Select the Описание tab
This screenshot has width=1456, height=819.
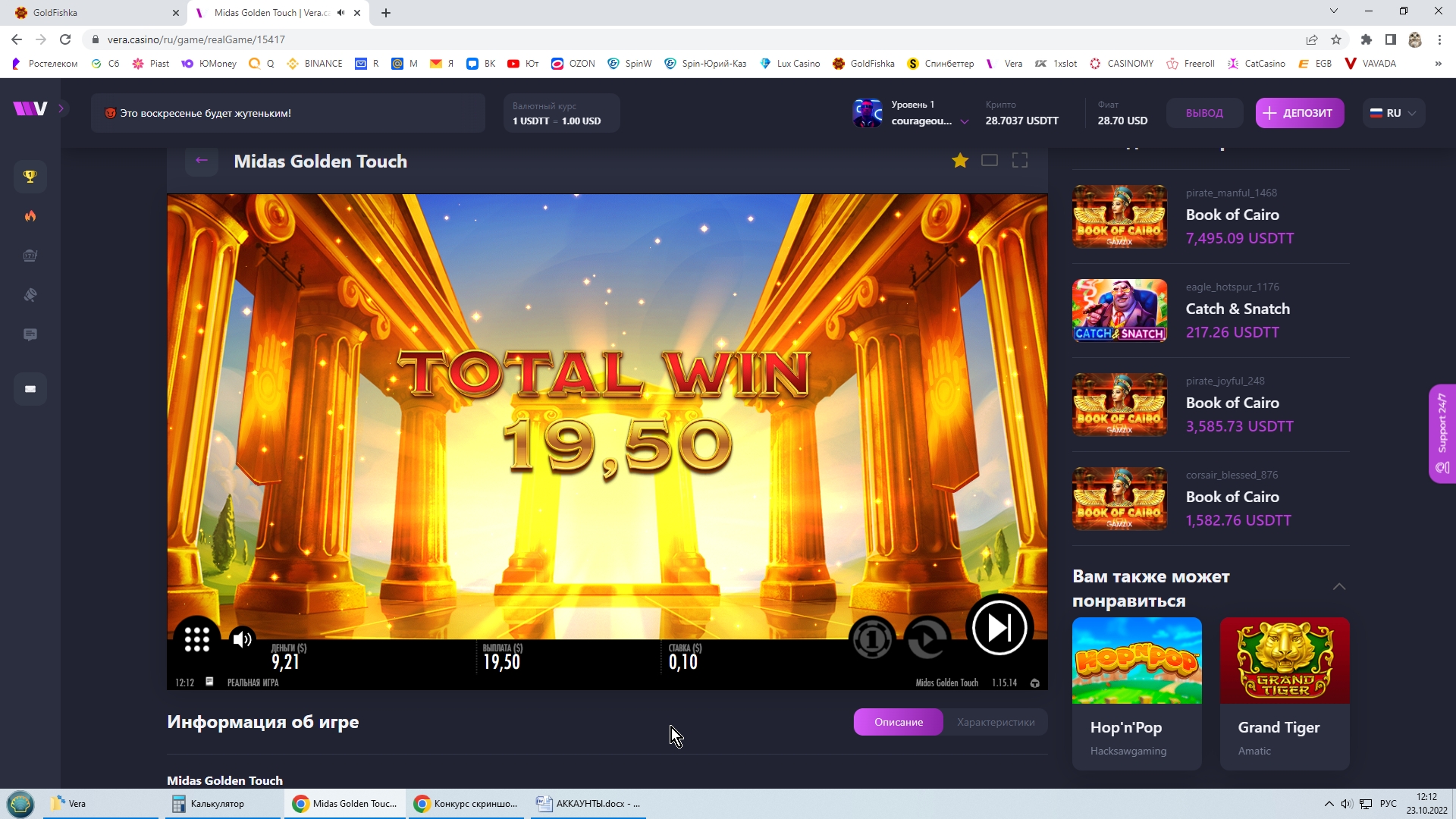click(899, 722)
